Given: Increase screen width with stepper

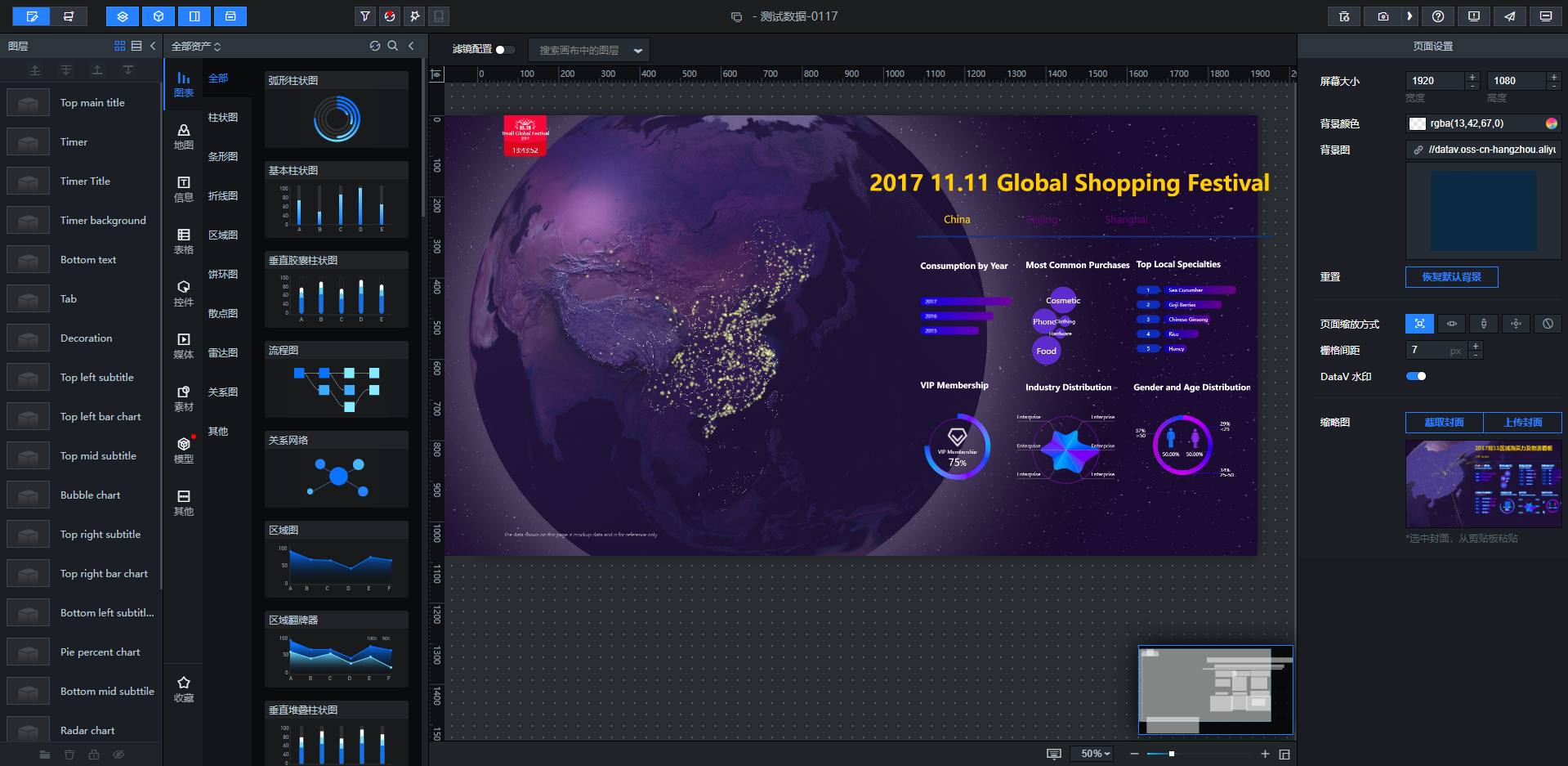Looking at the screenshot, I should (x=1472, y=77).
